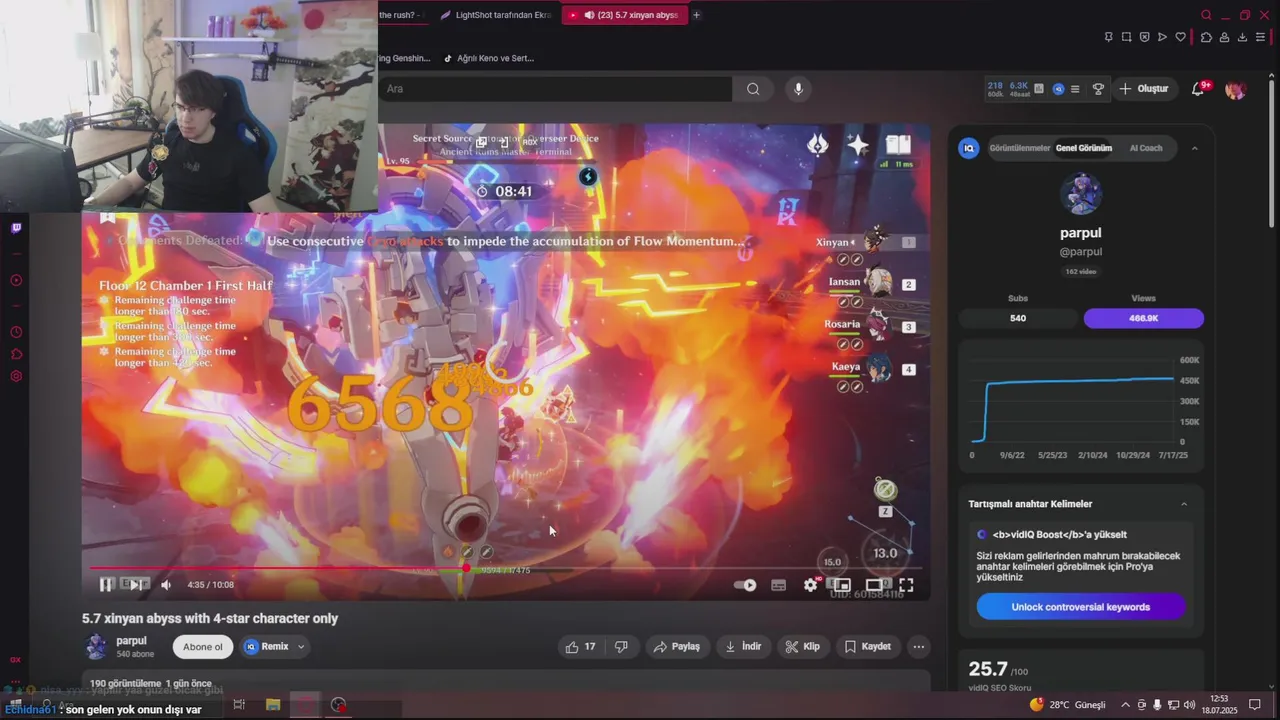Click the Paylaş share button
The image size is (1280, 720).
pos(676,647)
